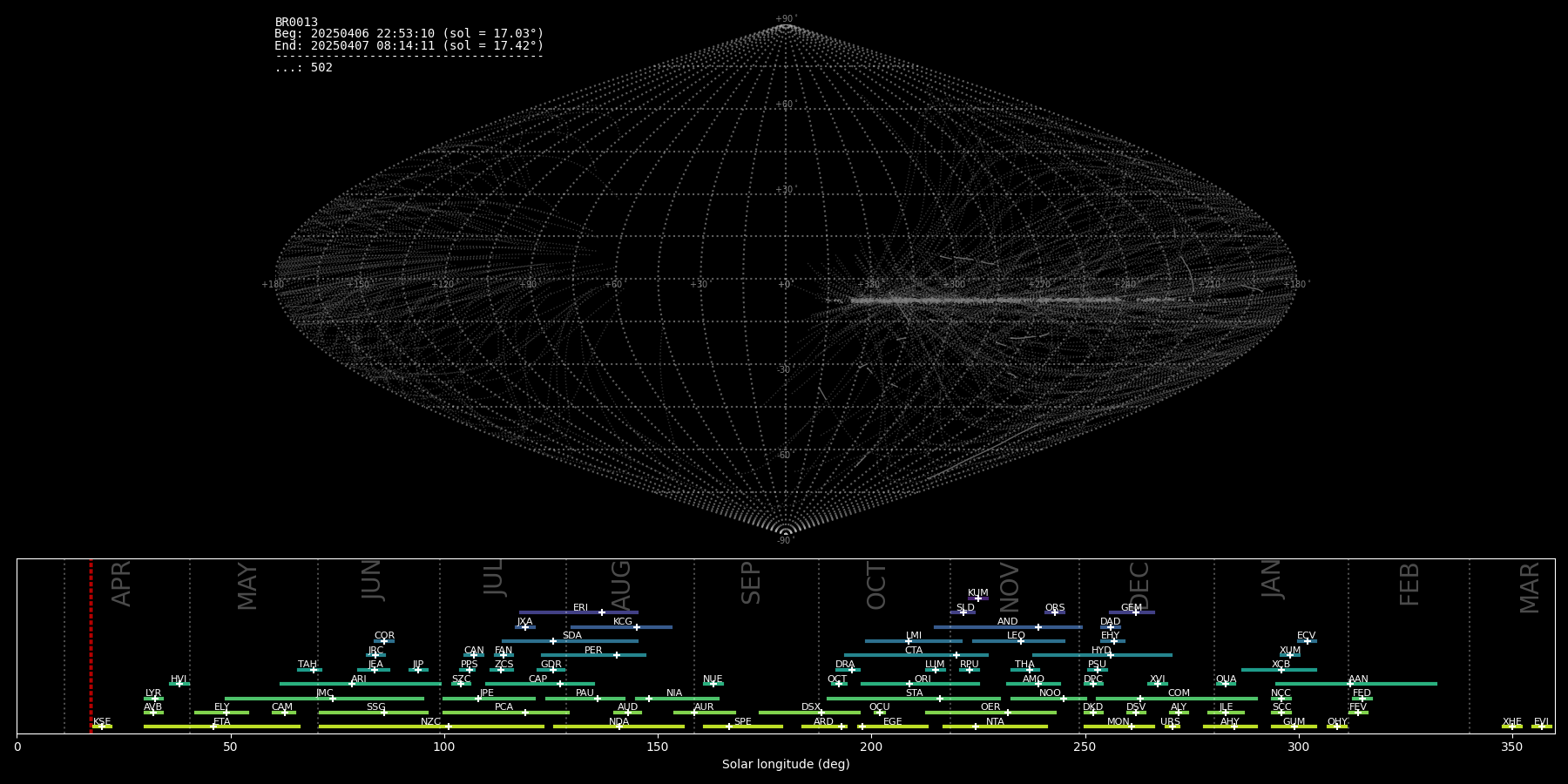Click the COR shower label
This screenshot has width=1568, height=784.
[x=384, y=636]
